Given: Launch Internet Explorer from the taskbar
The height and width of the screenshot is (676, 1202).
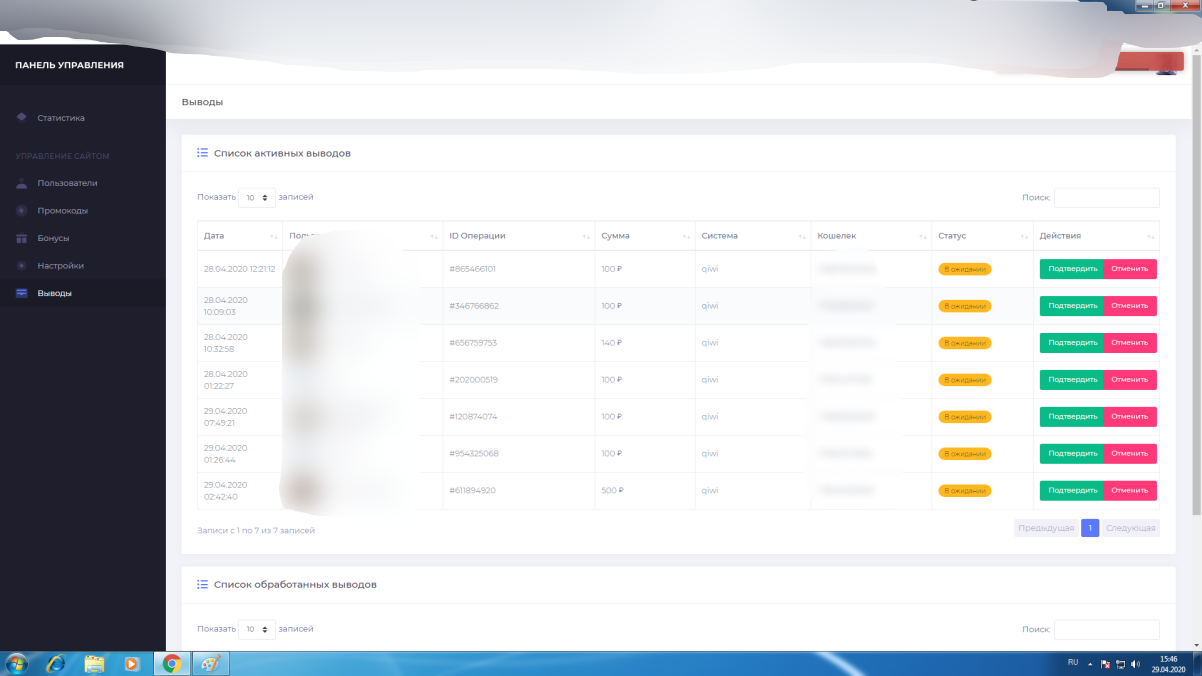Looking at the screenshot, I should [x=56, y=663].
